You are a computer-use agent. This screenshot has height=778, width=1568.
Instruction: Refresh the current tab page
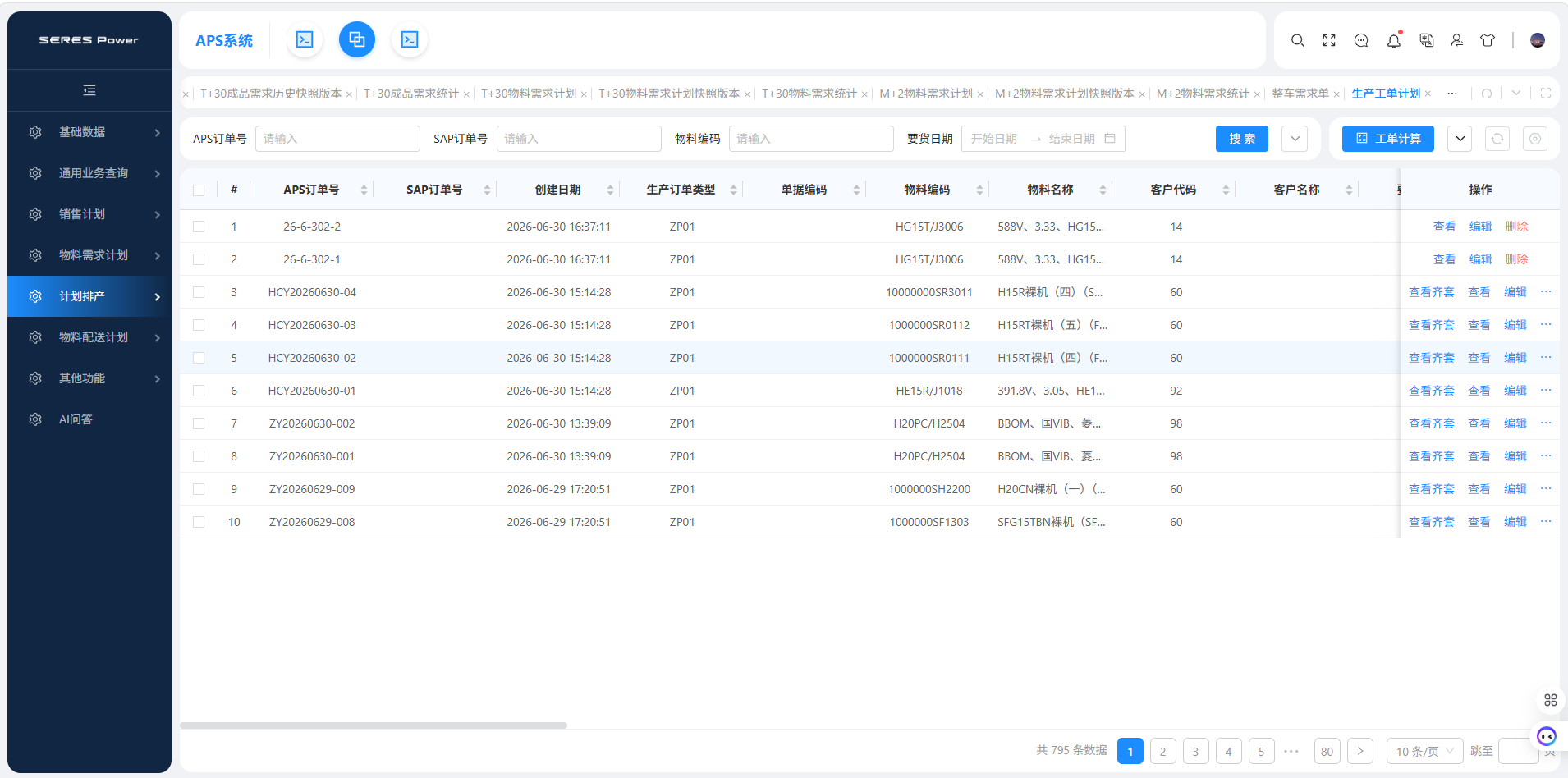[x=1487, y=94]
